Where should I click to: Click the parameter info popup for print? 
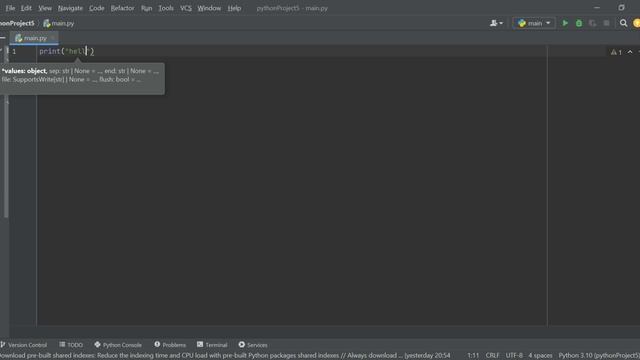(x=82, y=78)
